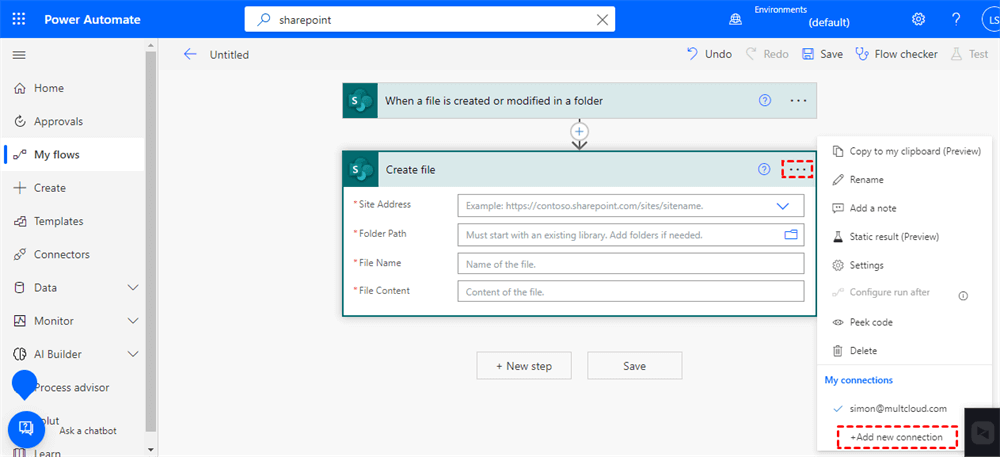This screenshot has width=1000, height=457.
Task: Click the File Name input field
Action: tap(631, 263)
